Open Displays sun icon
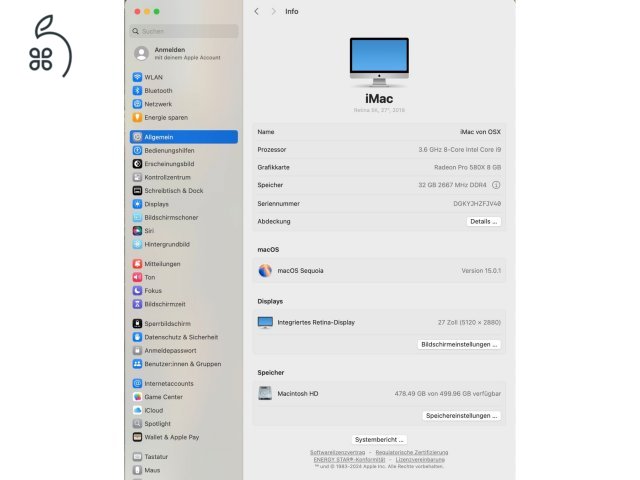The image size is (640, 480). (x=138, y=204)
